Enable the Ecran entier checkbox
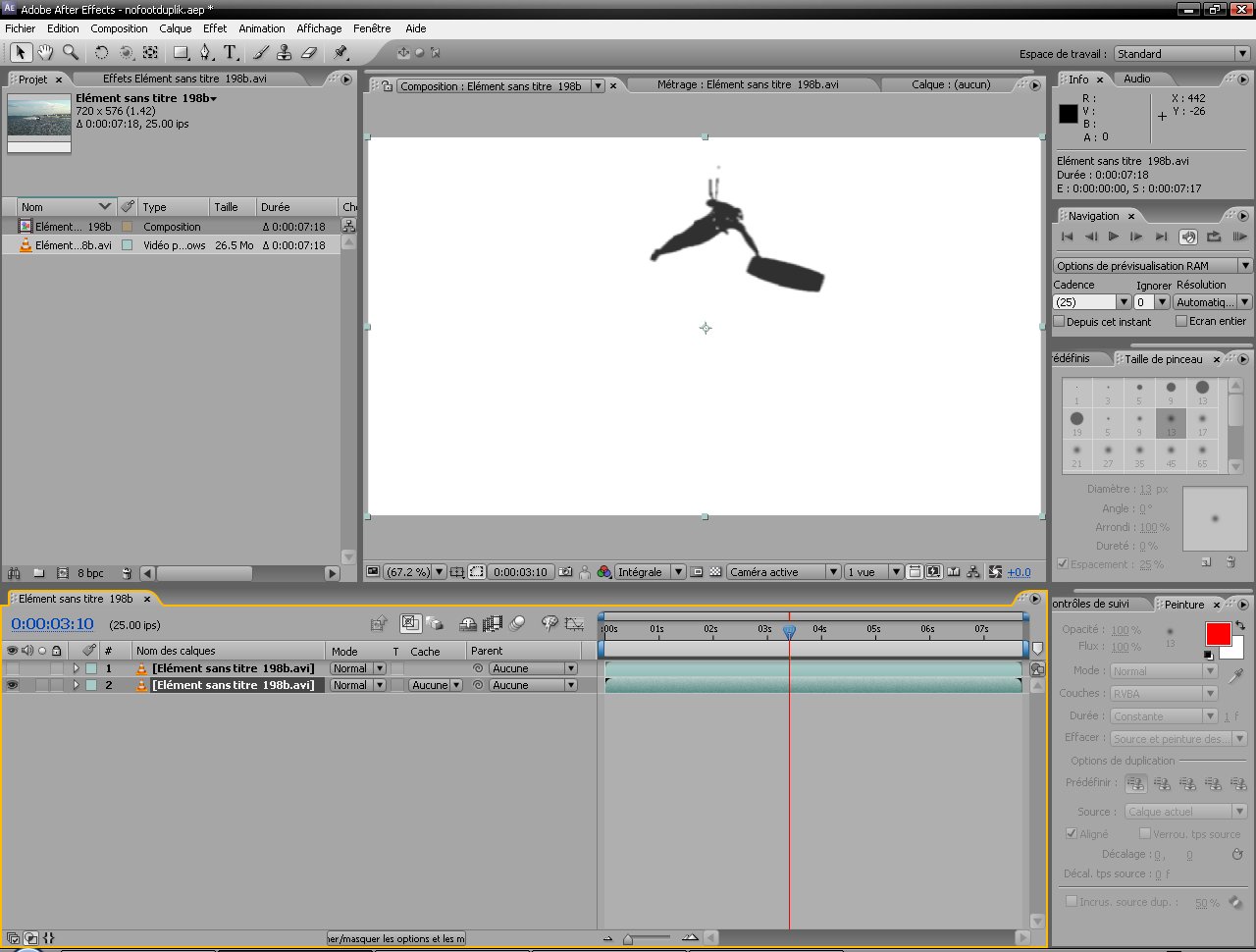1256x952 pixels. coord(1181,321)
